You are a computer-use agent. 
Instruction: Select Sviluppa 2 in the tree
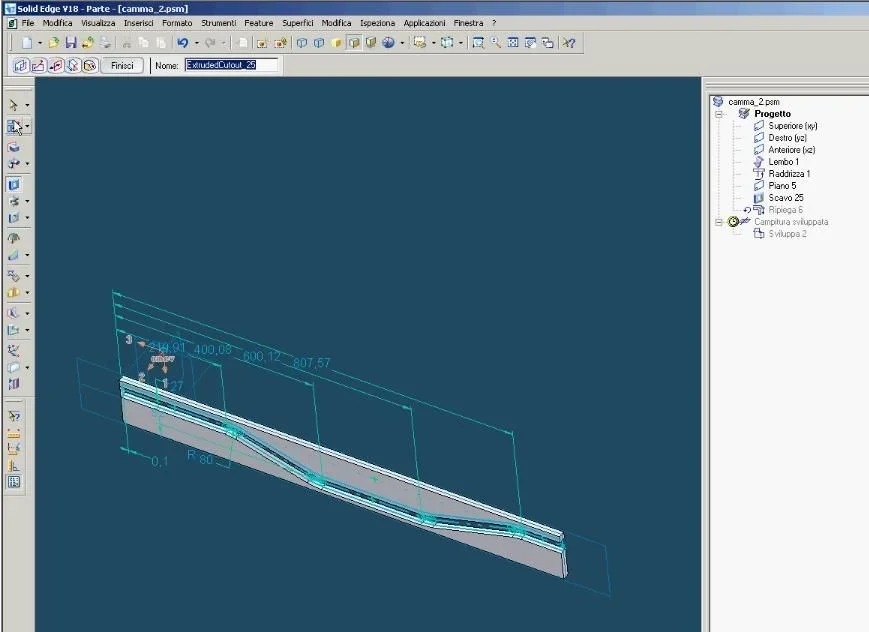pyautogui.click(x=788, y=234)
